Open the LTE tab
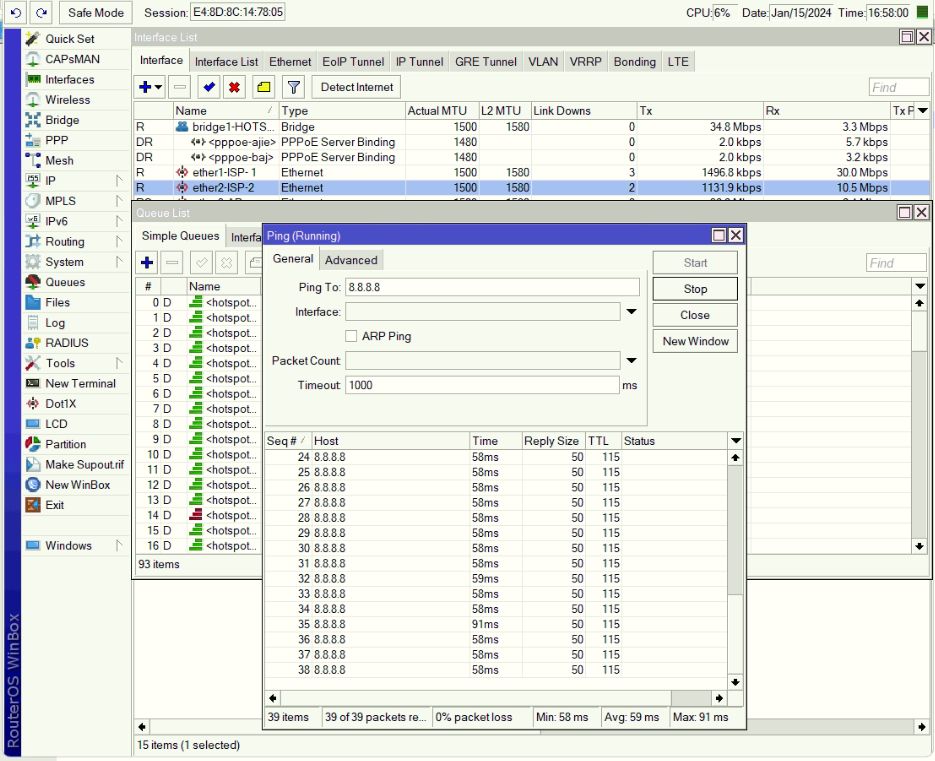 click(678, 62)
